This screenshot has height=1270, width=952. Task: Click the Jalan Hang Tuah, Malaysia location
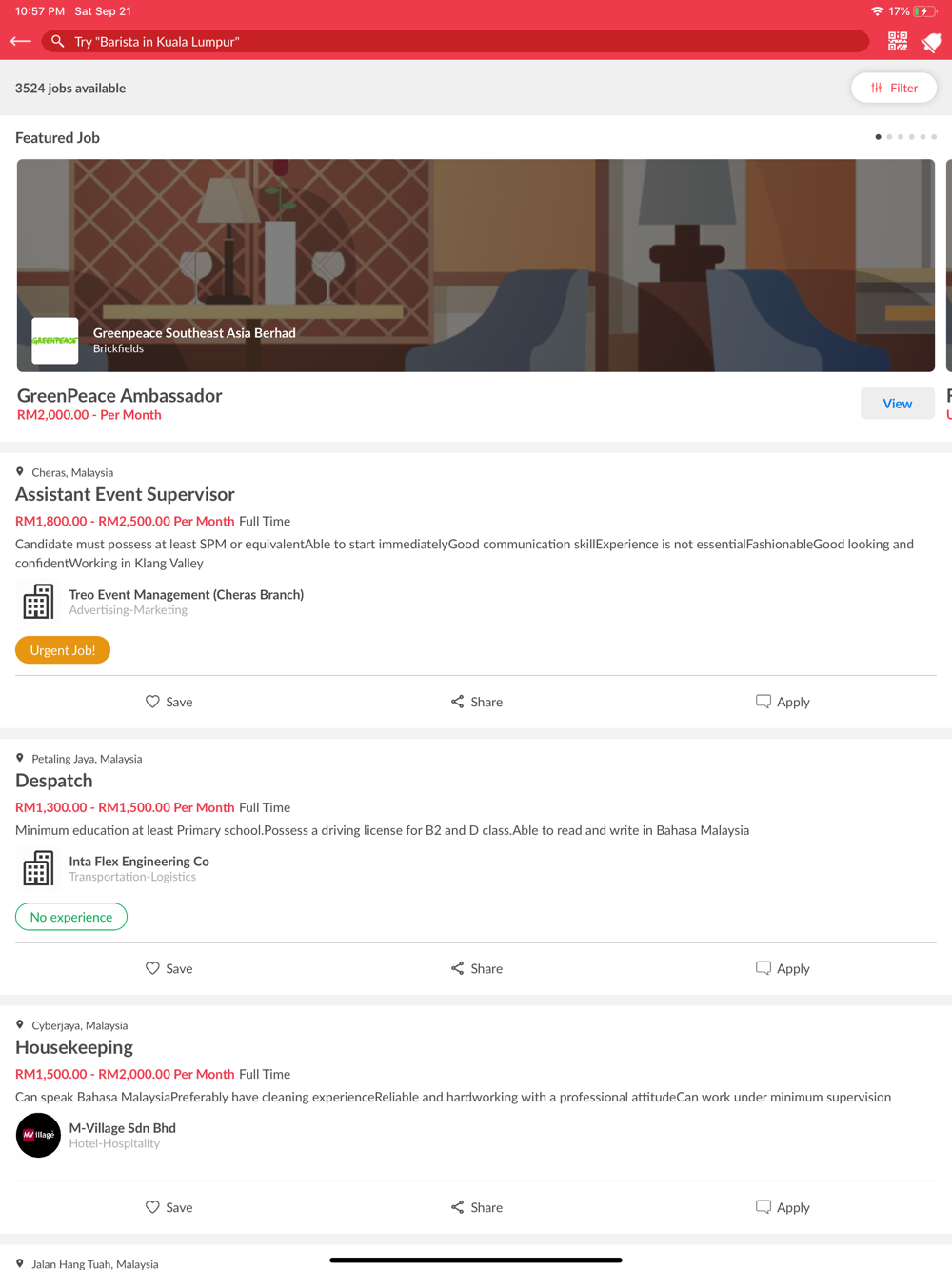coord(95,1263)
